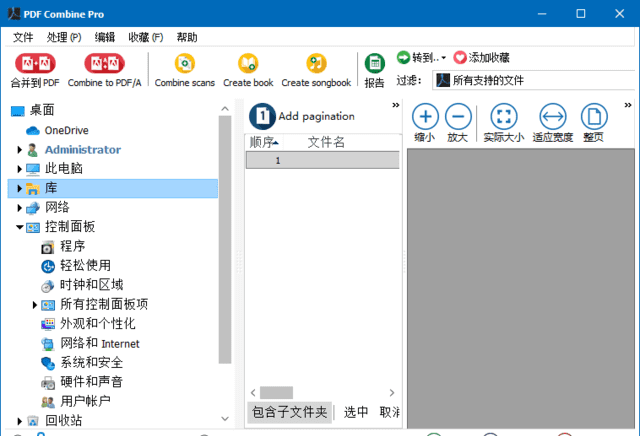Viewport: 640px width, 436px height.
Task: Select 硬件和声音 tree item
Action: tap(91, 382)
